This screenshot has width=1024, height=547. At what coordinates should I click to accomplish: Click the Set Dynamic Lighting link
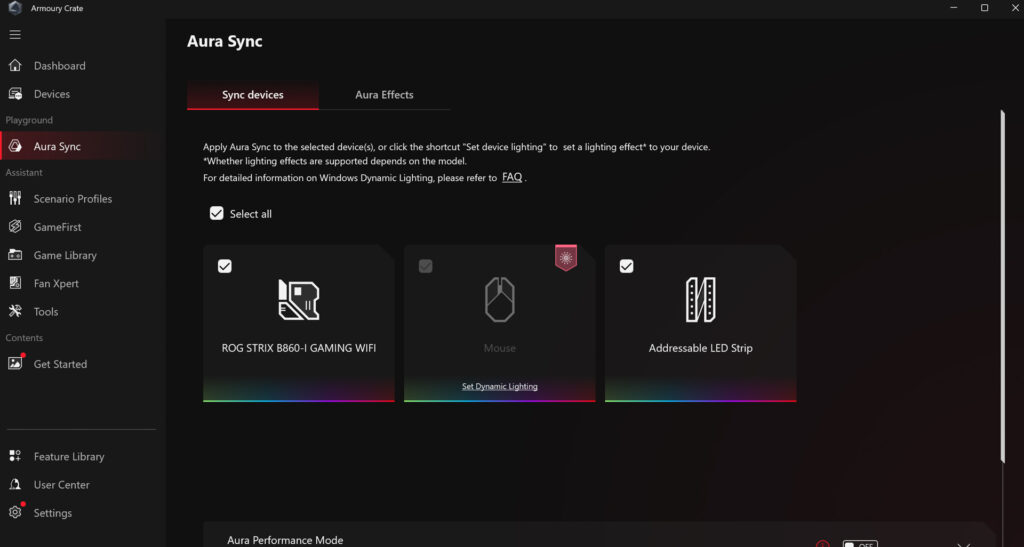[x=500, y=386]
